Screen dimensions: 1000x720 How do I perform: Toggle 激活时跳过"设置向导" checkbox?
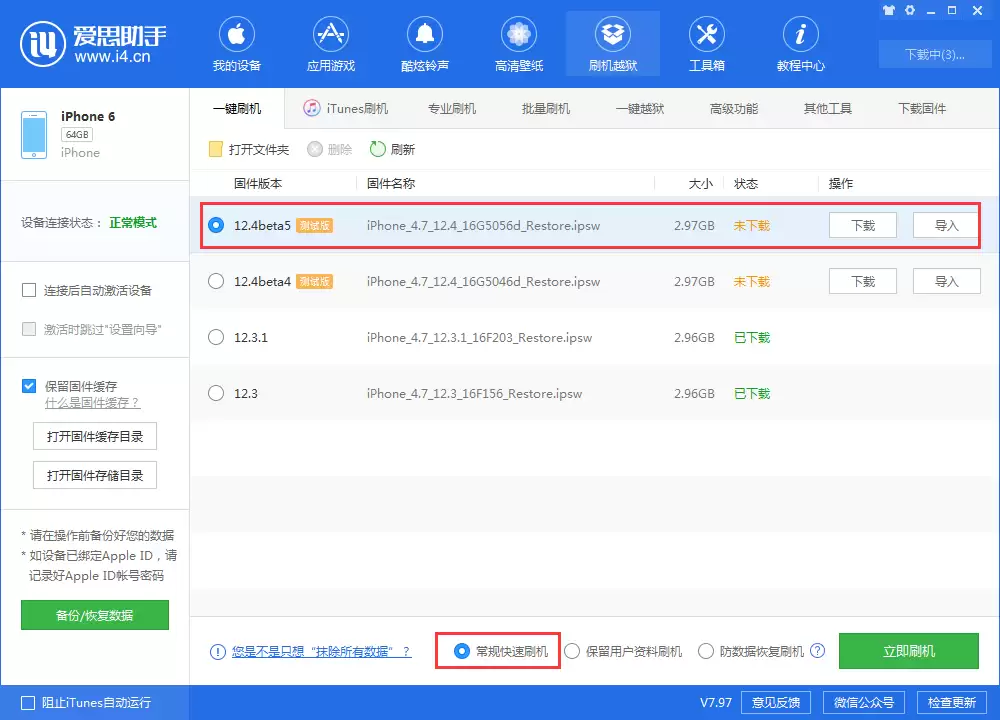coord(29,329)
